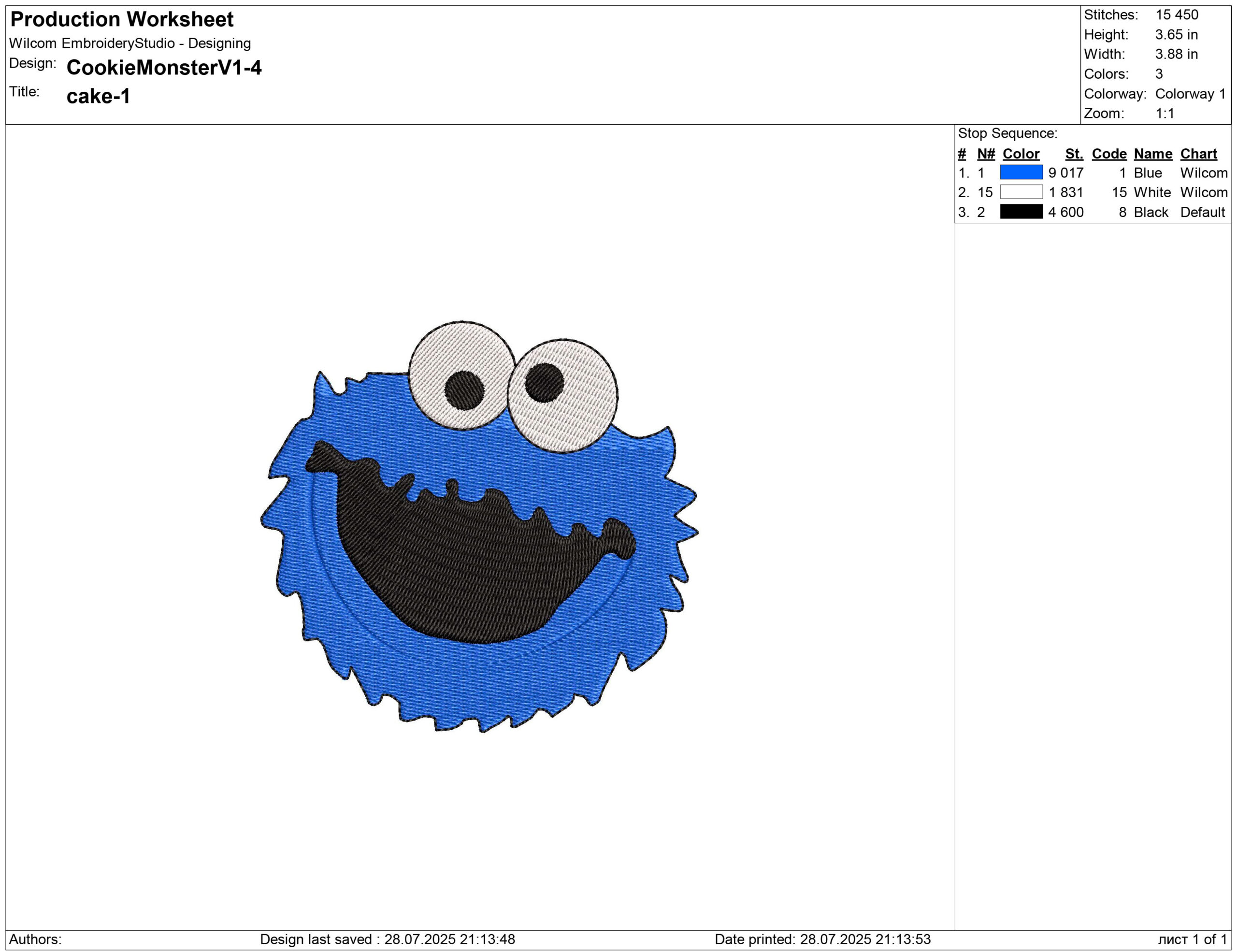Click the black color swatch
Screen dimensions: 1237x952
click(1021, 212)
